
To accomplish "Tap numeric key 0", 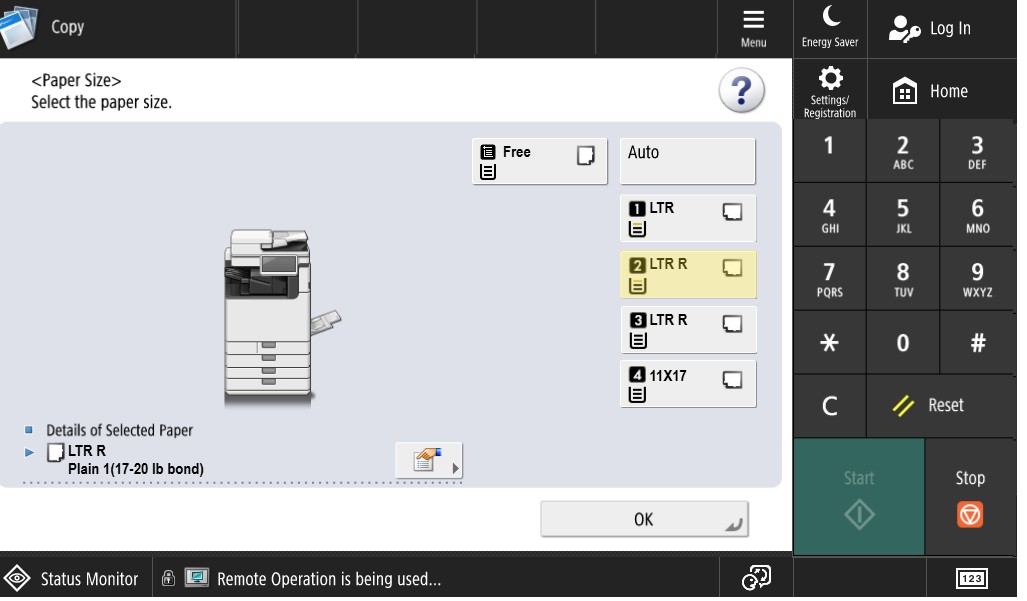I will pos(903,342).
